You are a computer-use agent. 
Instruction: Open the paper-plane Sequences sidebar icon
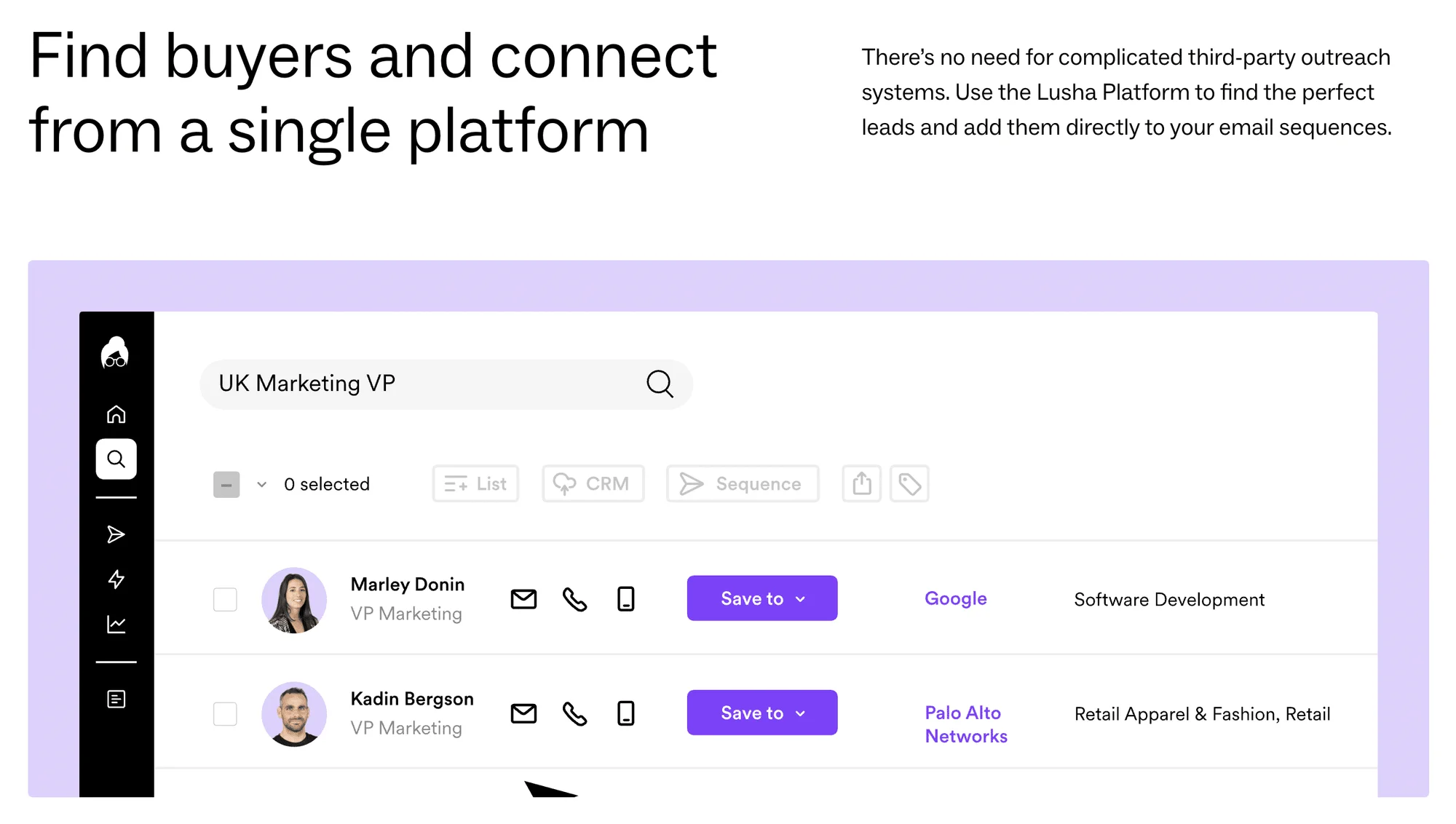(116, 534)
